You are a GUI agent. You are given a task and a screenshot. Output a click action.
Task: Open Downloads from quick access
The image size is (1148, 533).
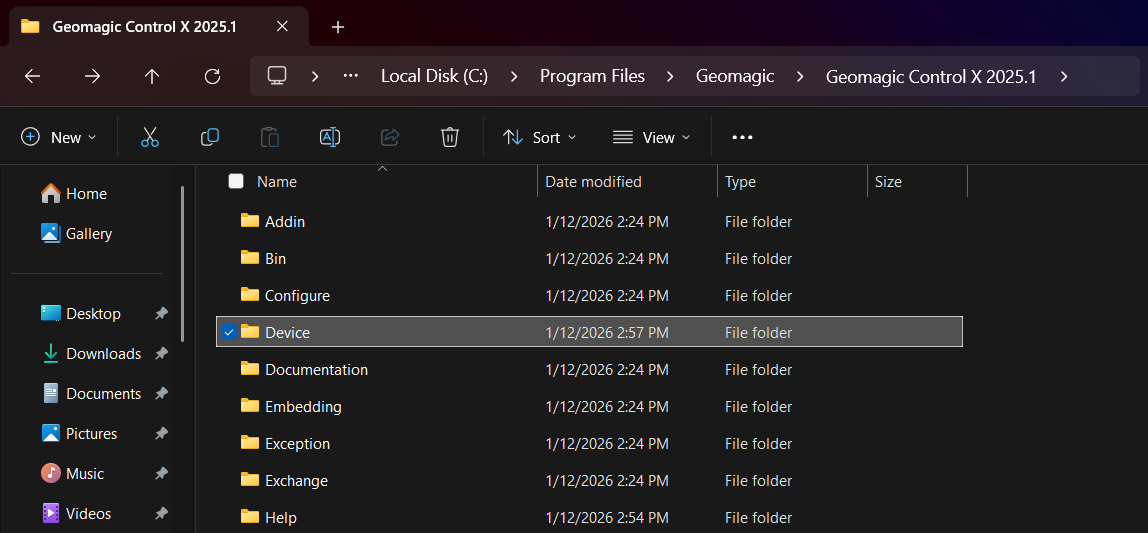coord(91,354)
